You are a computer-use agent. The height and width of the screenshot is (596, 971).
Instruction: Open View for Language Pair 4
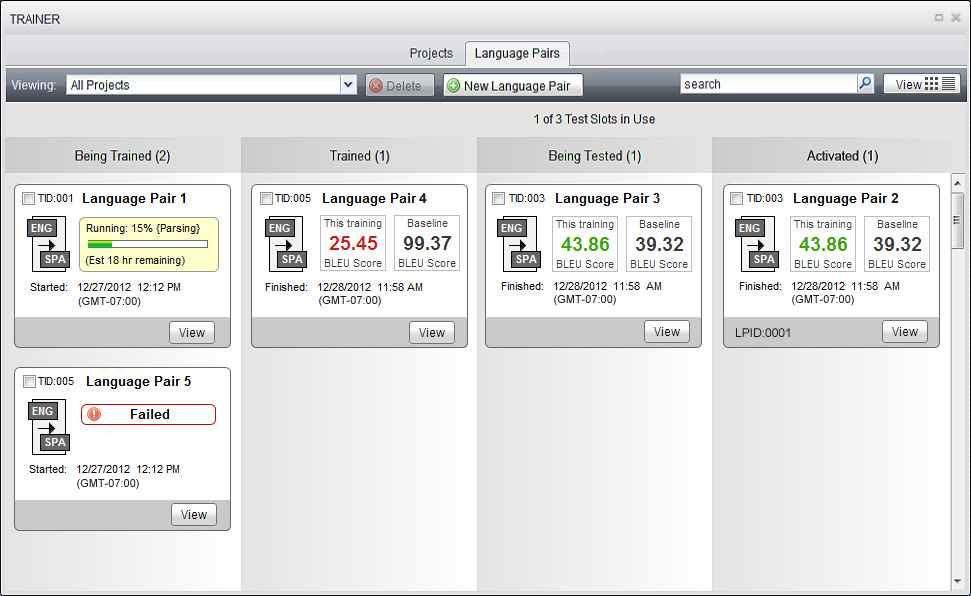(432, 333)
